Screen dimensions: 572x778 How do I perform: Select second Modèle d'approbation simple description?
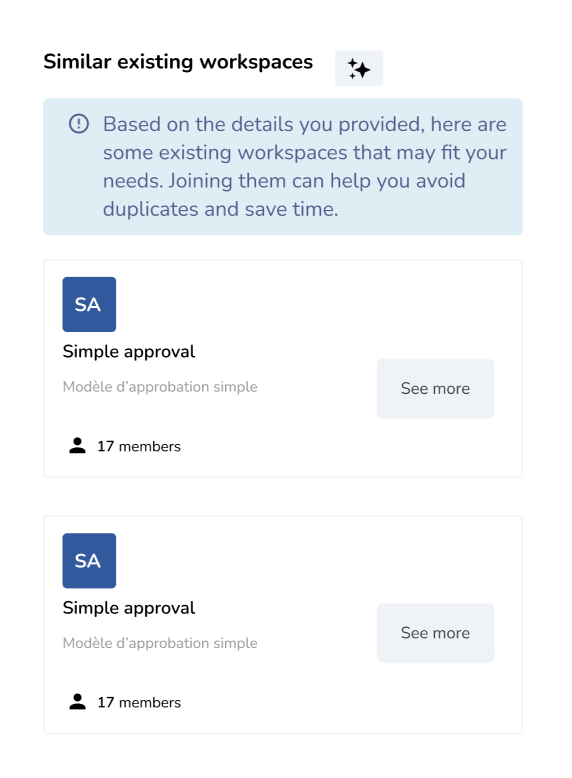[160, 643]
